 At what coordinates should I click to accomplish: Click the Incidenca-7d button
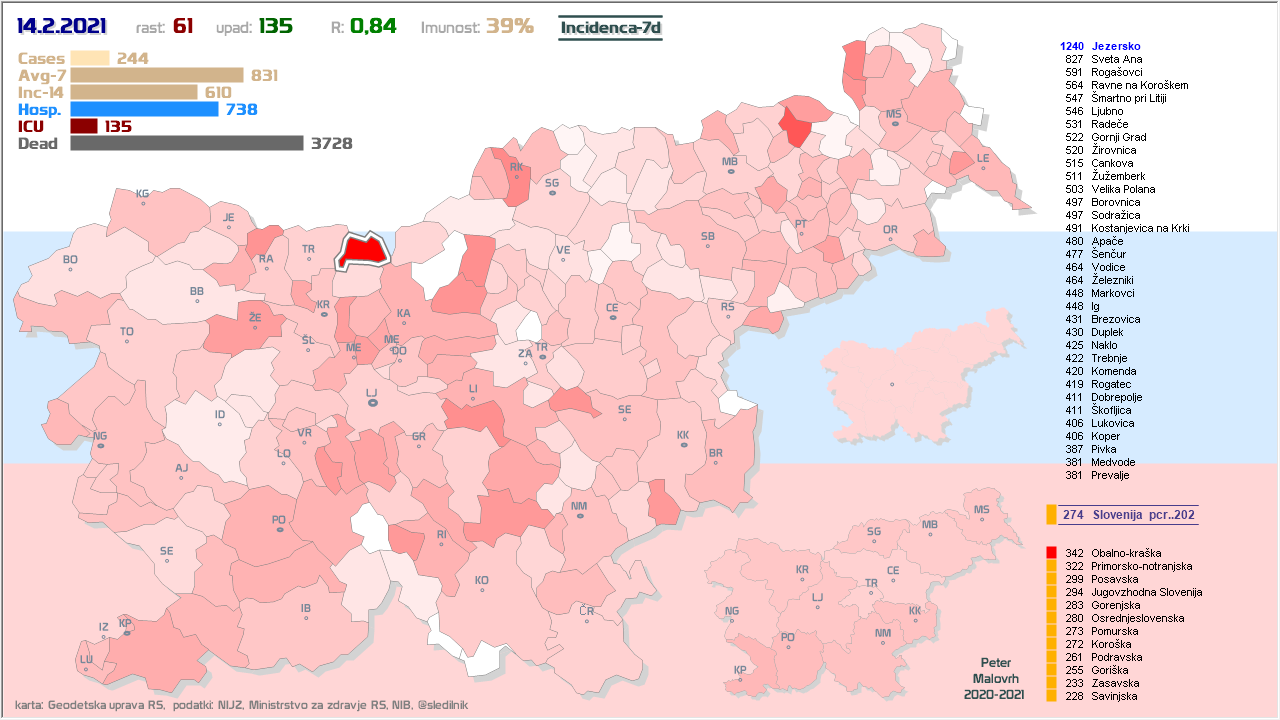click(x=610, y=27)
